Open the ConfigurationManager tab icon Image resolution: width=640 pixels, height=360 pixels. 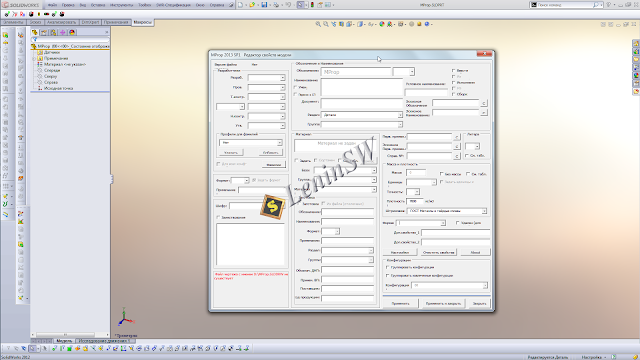[x=53, y=32]
